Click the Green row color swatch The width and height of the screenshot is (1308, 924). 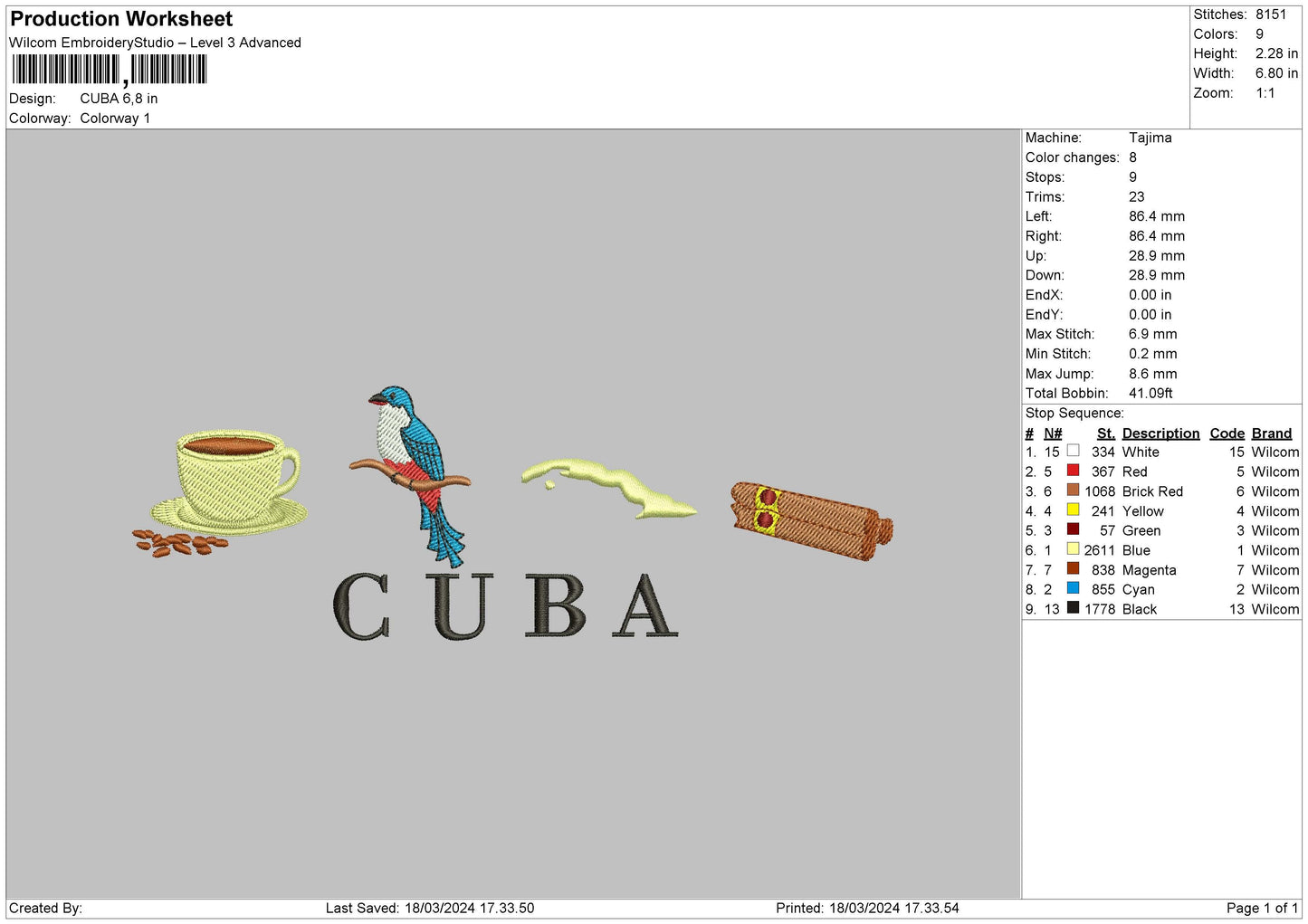pyautogui.click(x=1073, y=529)
